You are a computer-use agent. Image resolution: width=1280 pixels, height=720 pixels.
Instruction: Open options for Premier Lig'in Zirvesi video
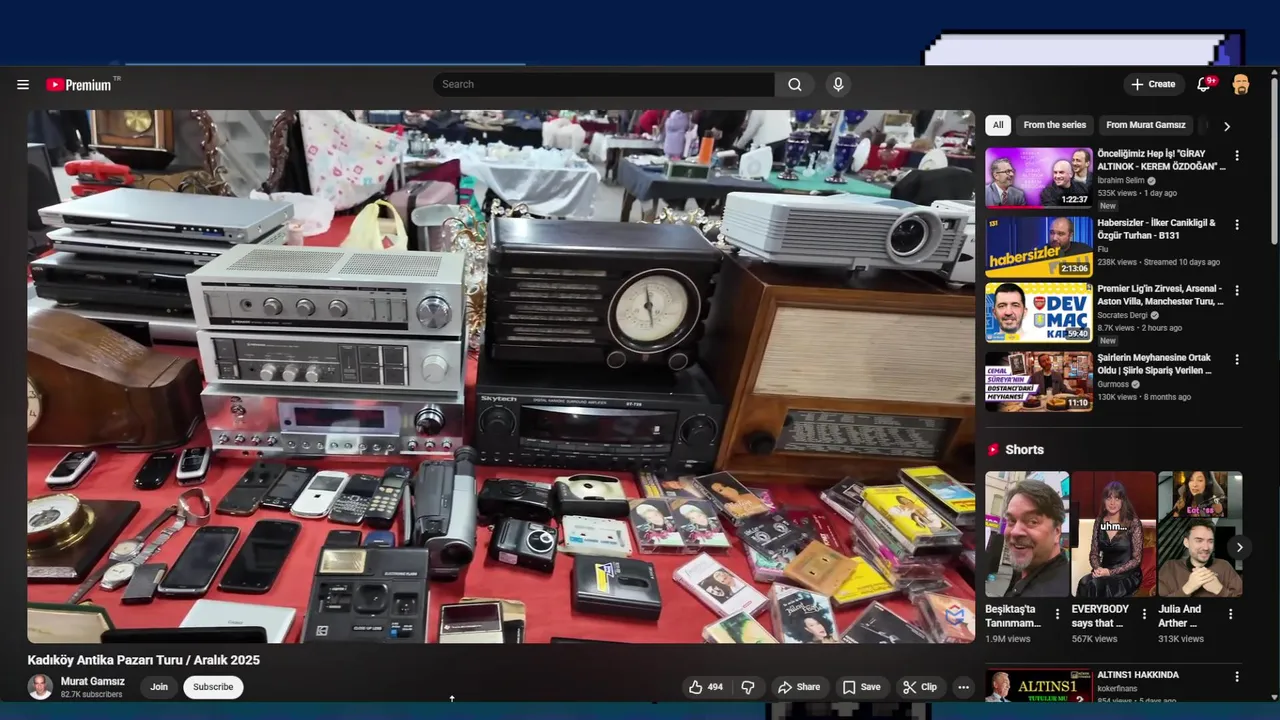[1237, 291]
